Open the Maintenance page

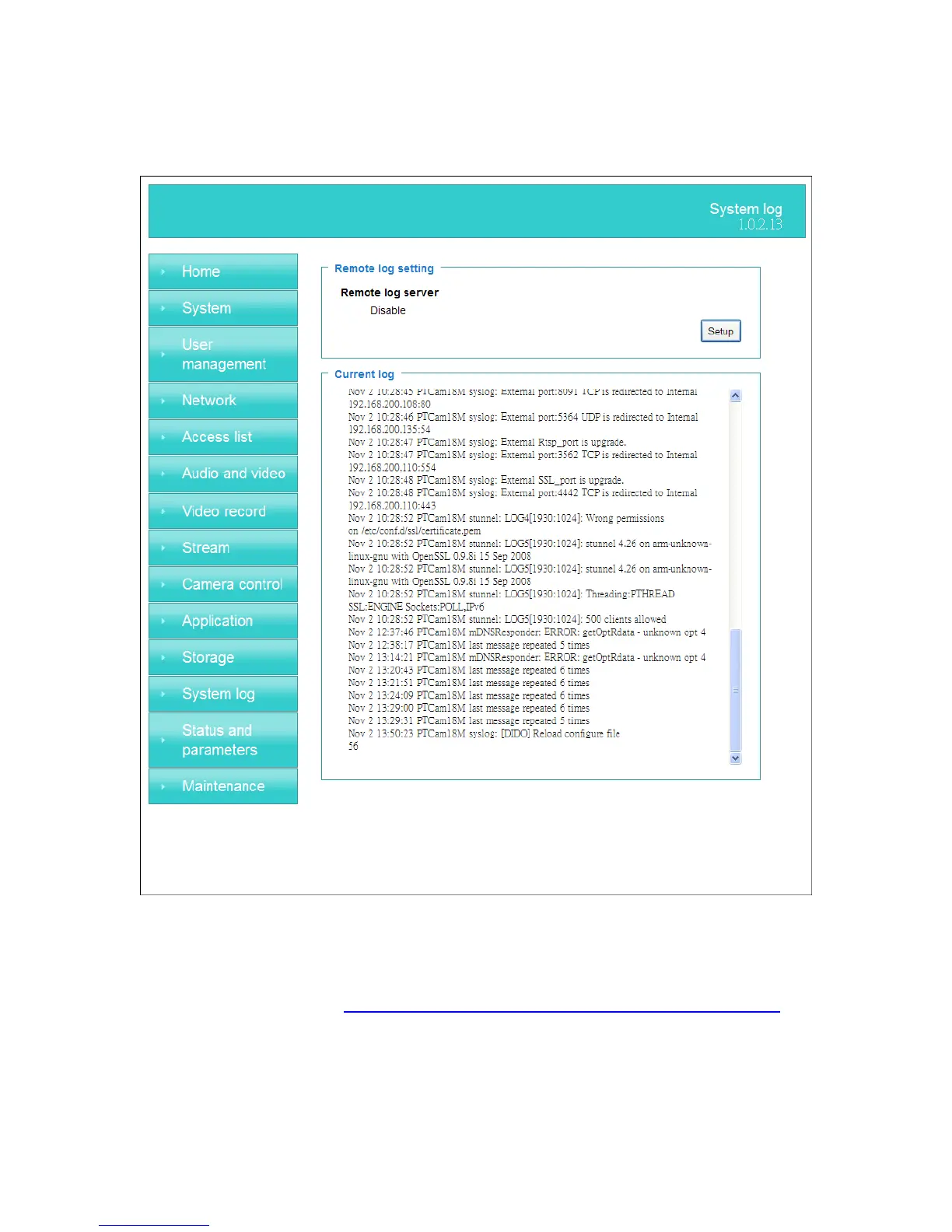tap(223, 786)
